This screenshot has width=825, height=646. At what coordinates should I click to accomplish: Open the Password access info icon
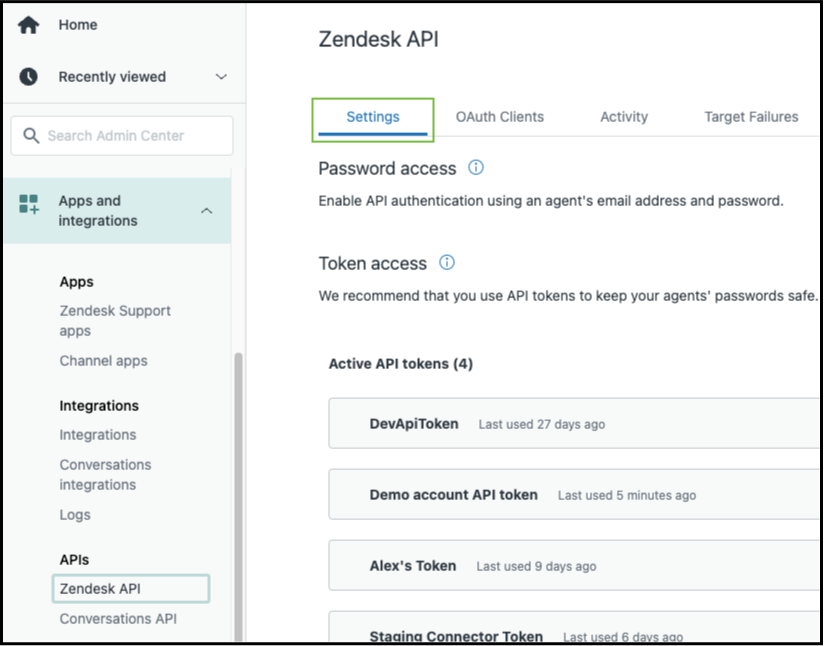pos(476,168)
